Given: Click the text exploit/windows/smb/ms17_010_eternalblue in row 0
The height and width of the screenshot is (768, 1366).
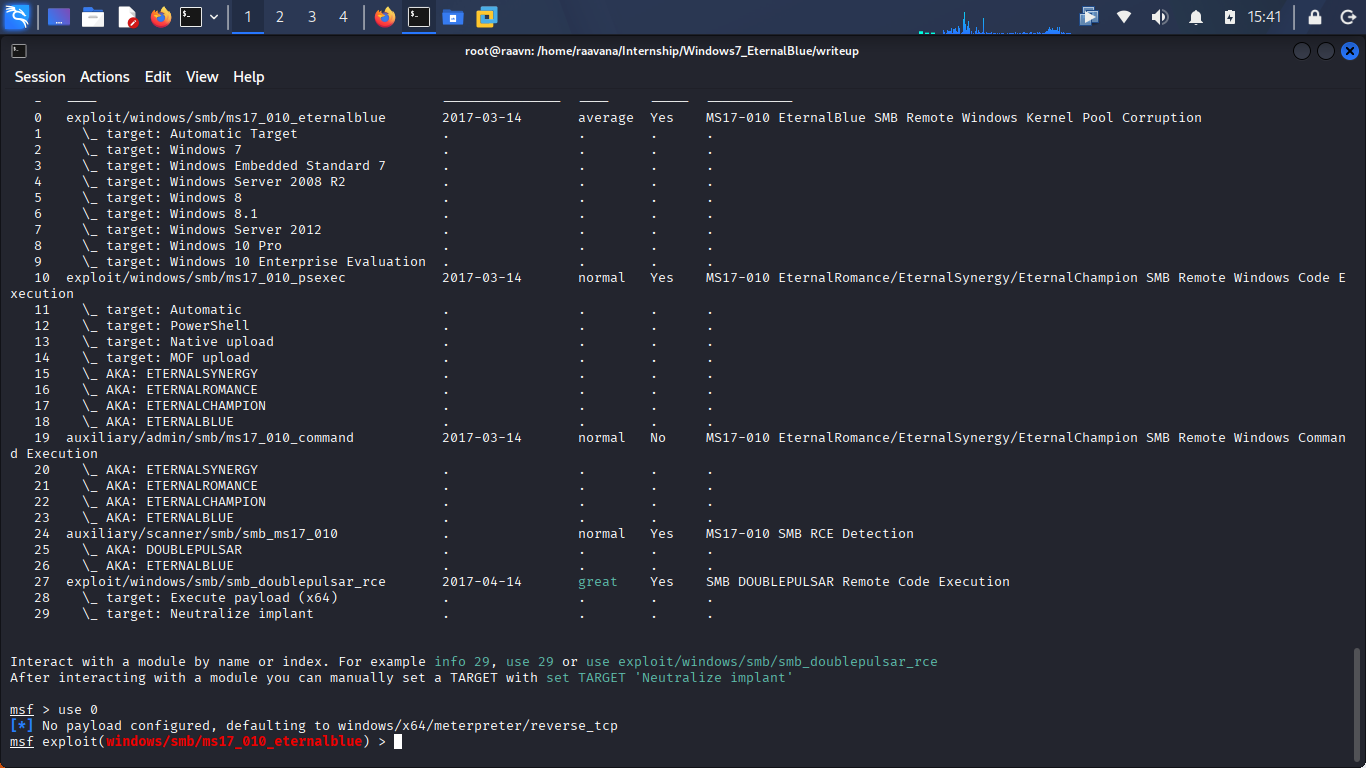Looking at the screenshot, I should tap(226, 118).
